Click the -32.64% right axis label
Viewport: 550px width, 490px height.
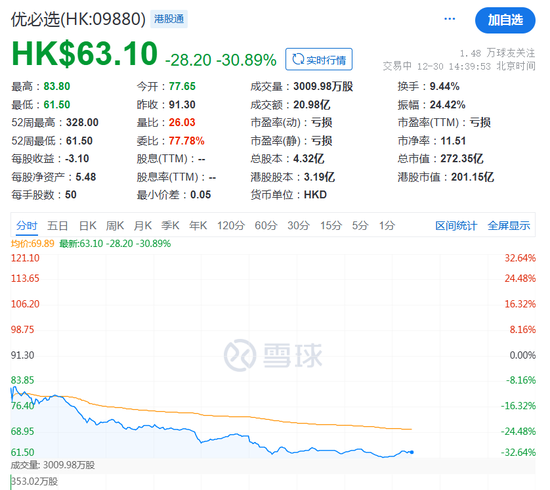[x=518, y=452]
